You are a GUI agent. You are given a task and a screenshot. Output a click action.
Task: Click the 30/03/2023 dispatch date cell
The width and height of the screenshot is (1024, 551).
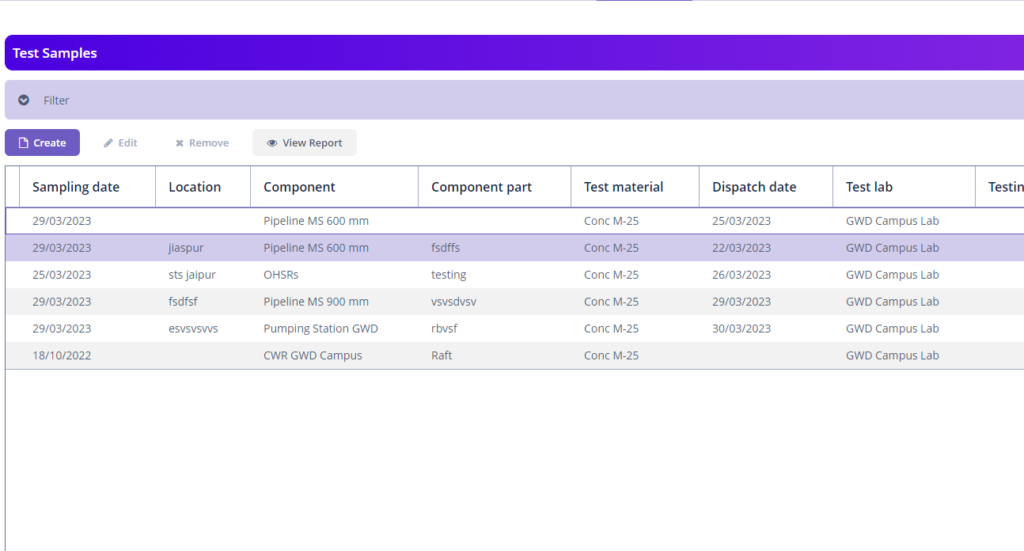click(741, 329)
